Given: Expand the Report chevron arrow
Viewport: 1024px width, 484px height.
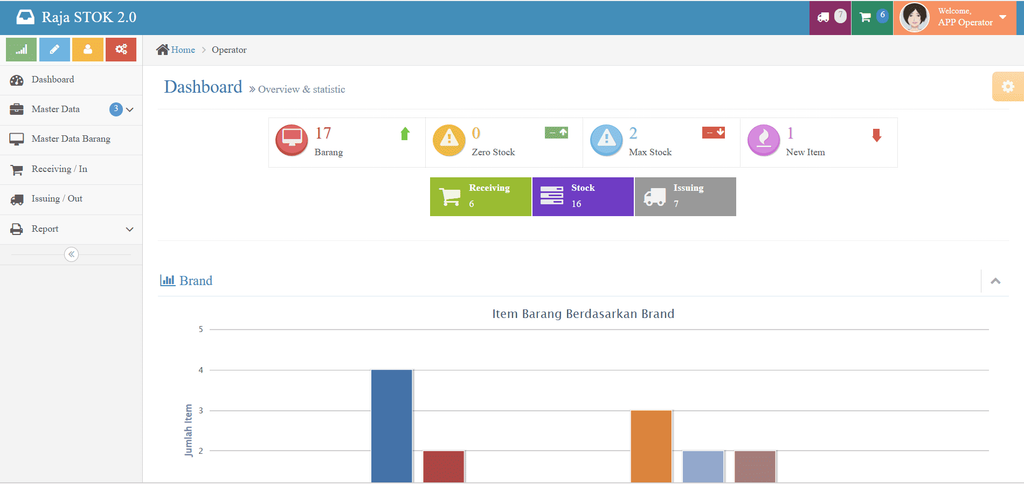Looking at the screenshot, I should (x=129, y=229).
